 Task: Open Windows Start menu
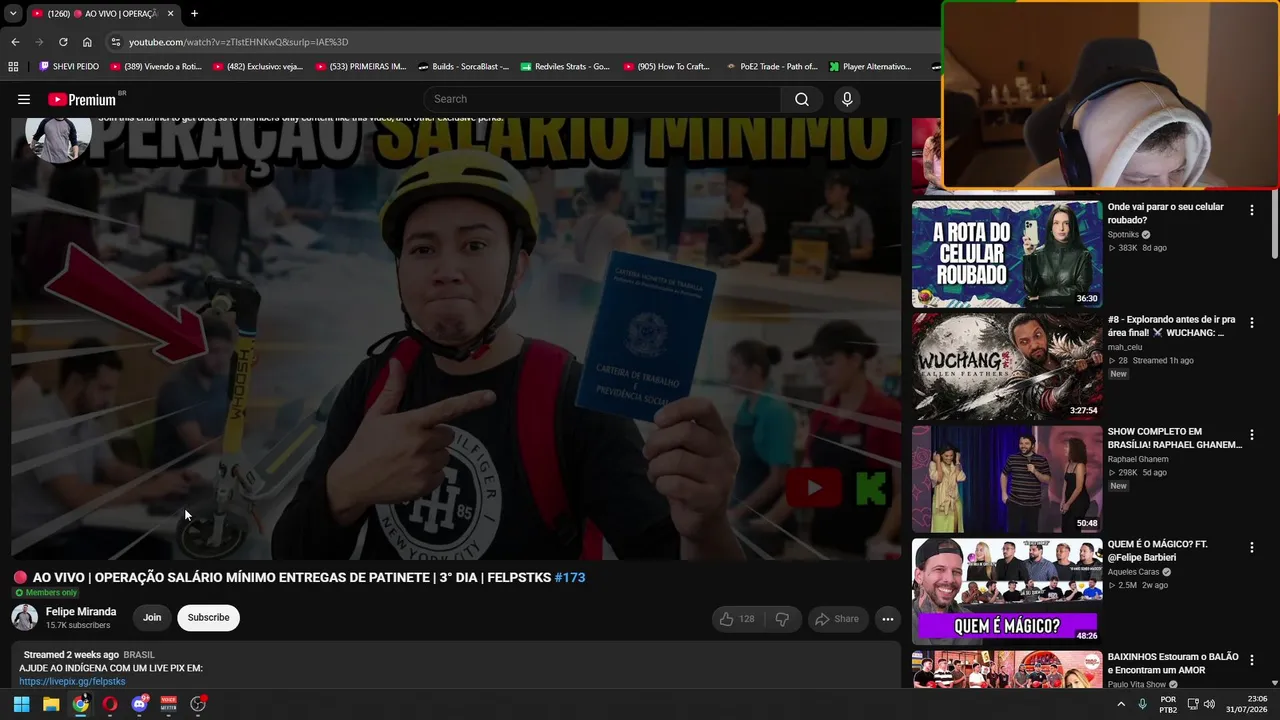click(x=21, y=704)
